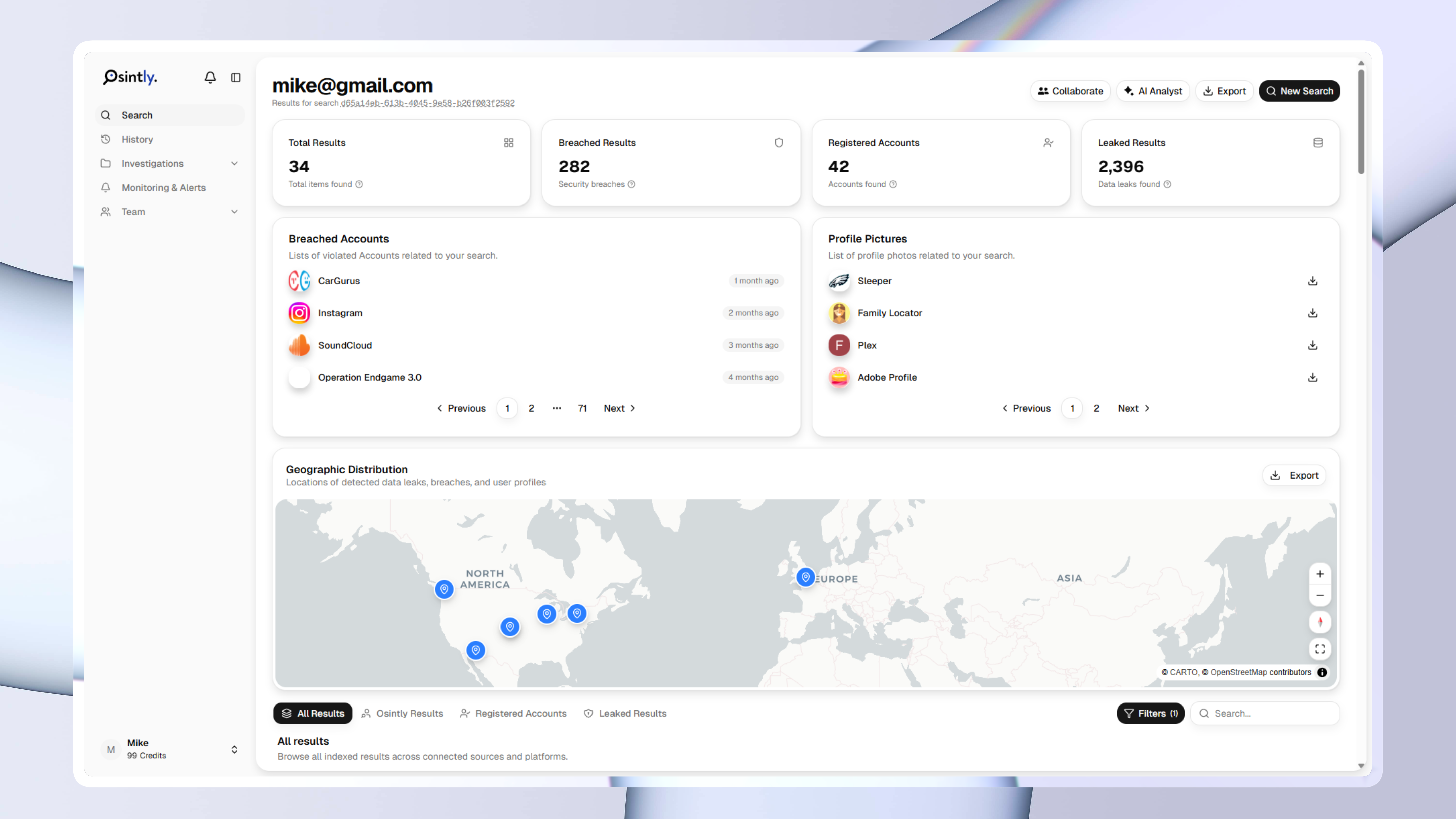Click the Family Locator avatar thumbnail
This screenshot has height=819, width=1456.
(839, 313)
